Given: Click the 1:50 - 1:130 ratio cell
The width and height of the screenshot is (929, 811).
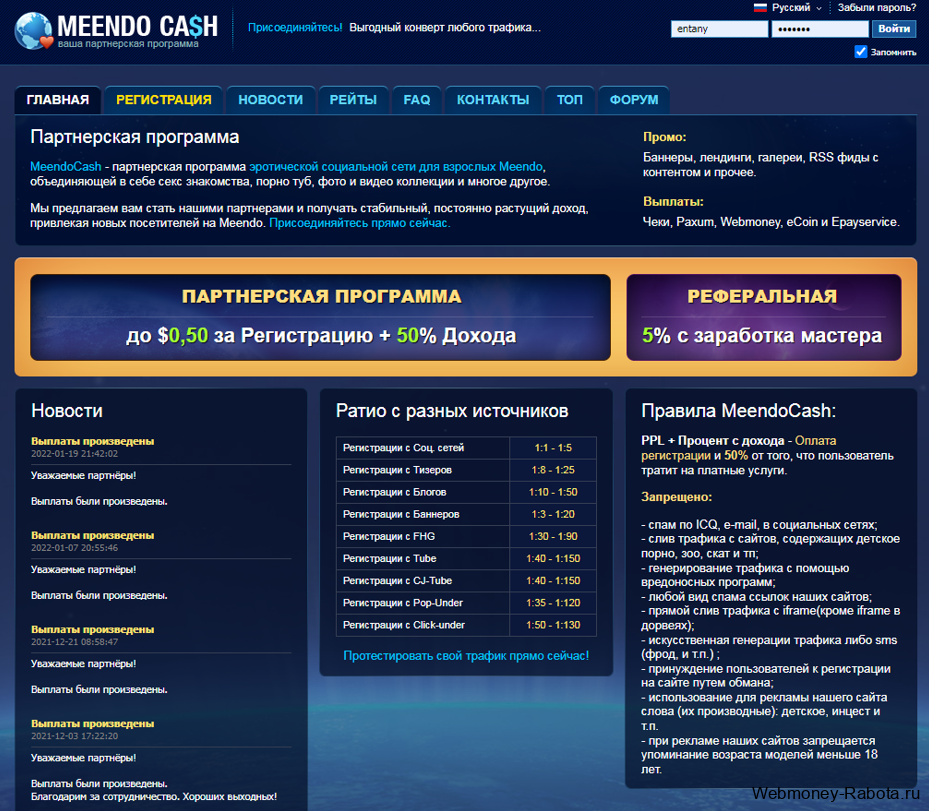Looking at the screenshot, I should click(553, 625).
